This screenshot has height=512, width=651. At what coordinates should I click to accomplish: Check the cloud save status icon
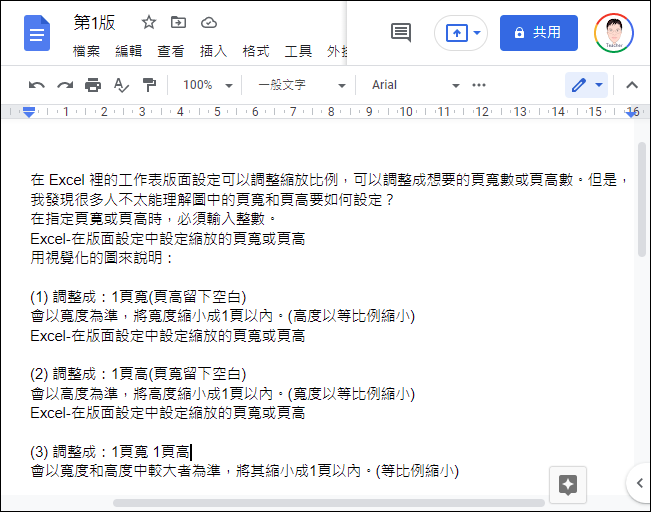pos(209,22)
